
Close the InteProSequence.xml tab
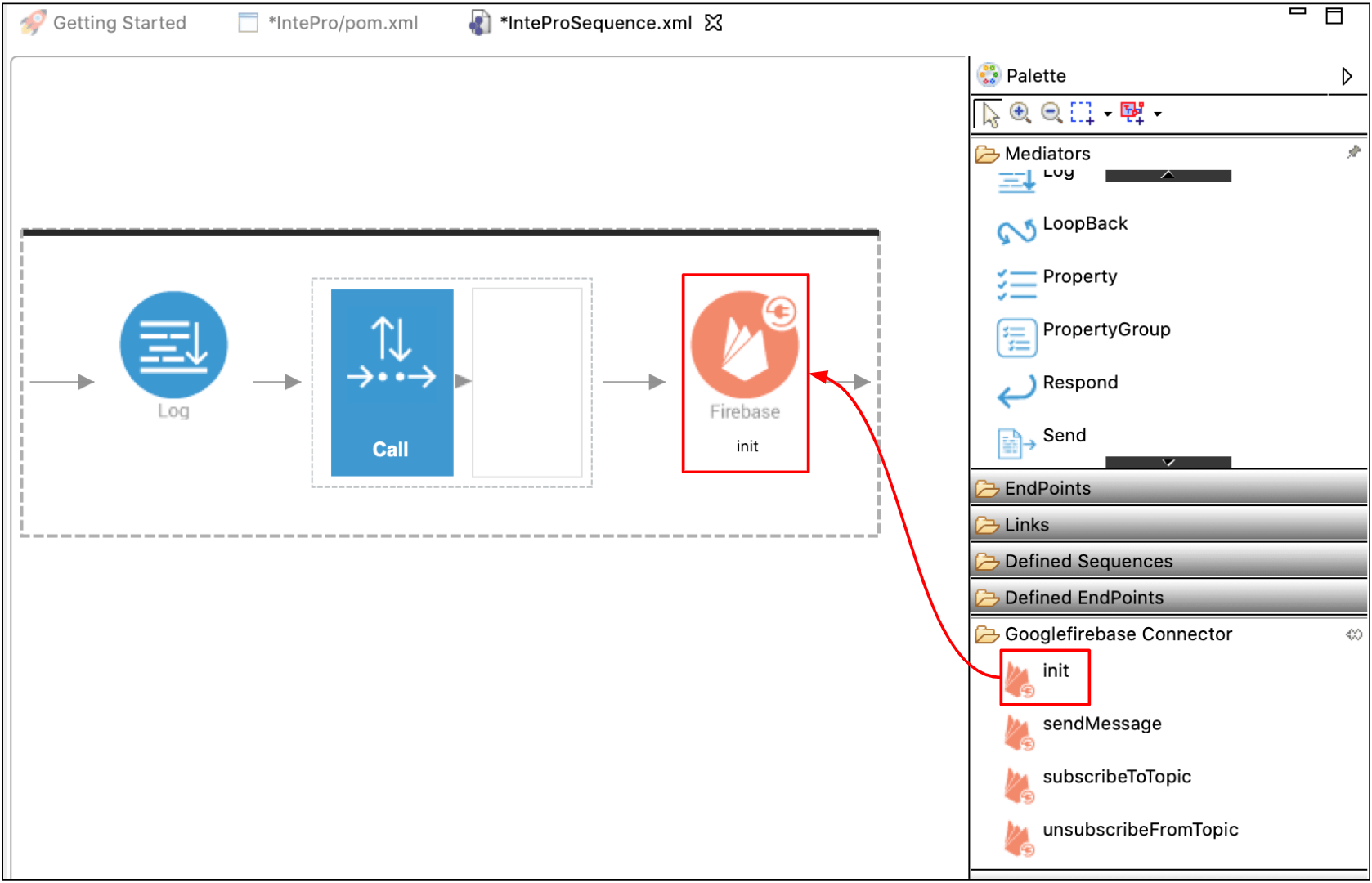tap(714, 23)
